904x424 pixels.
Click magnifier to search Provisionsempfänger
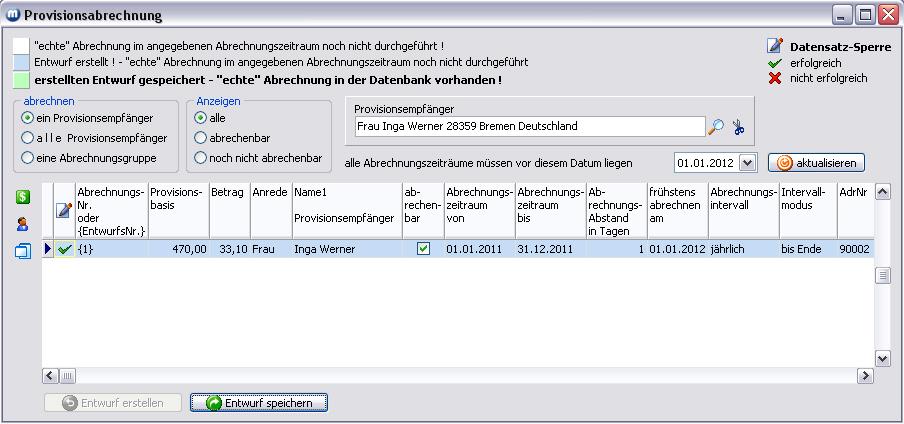[x=716, y=127]
